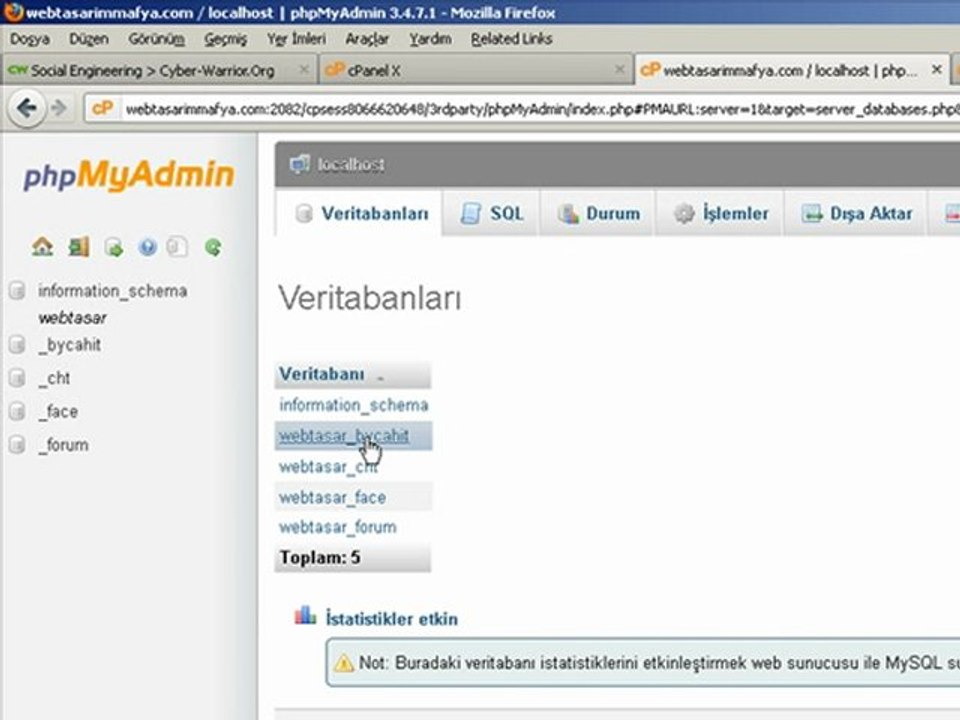Select the Veritabanları tab

360,213
